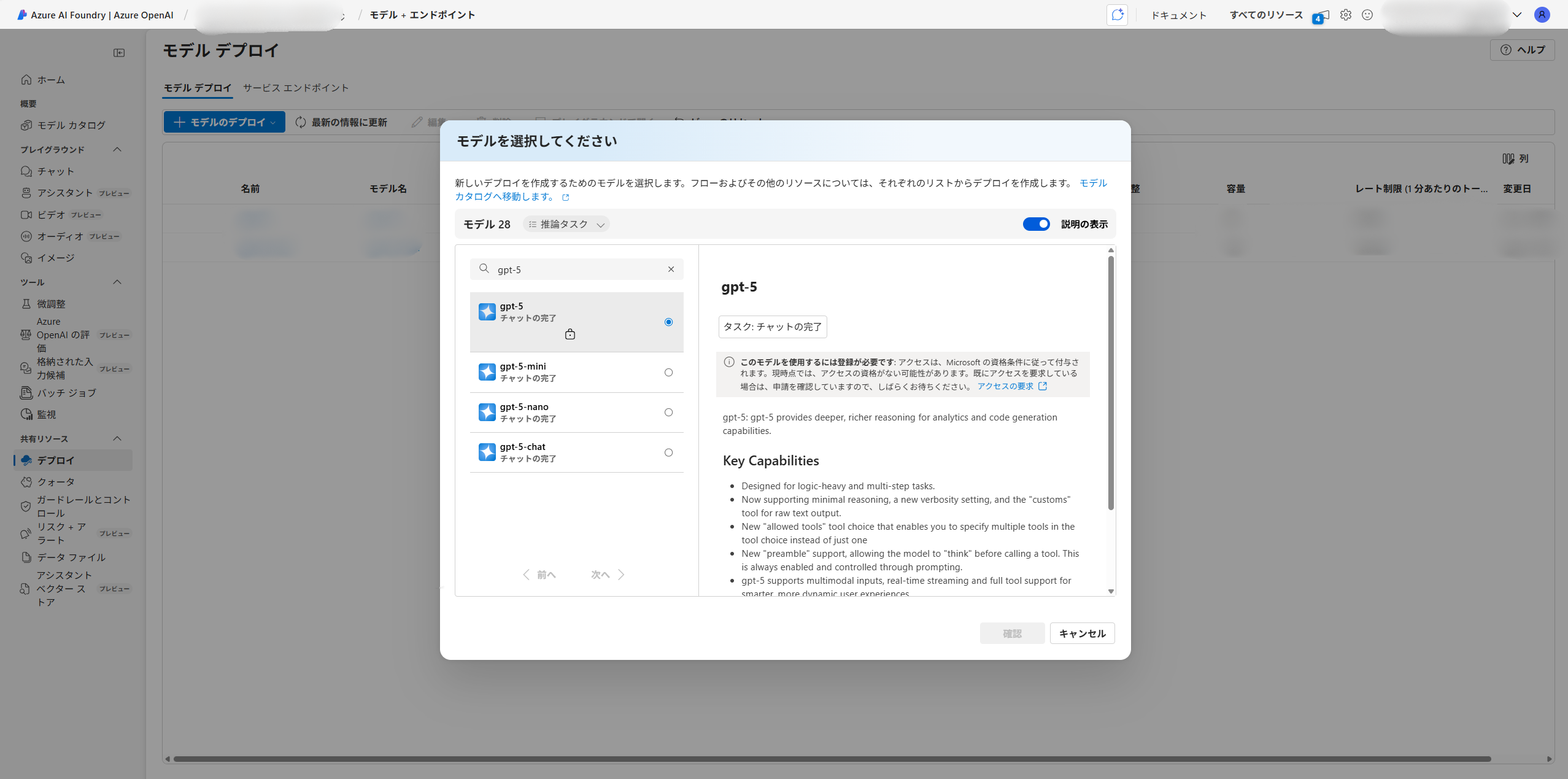Image resolution: width=1568 pixels, height=779 pixels.
Task: Click ドキュメント in the header
Action: point(1178,15)
